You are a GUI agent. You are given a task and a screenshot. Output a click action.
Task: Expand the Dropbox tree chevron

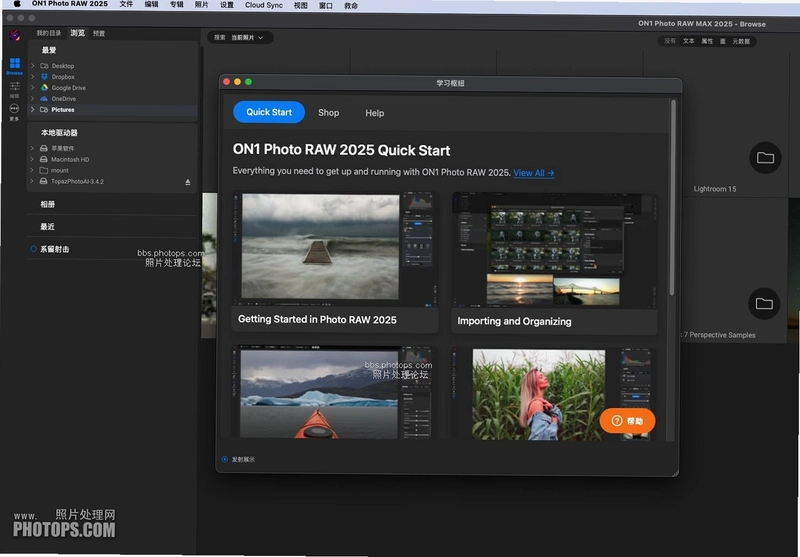point(33,77)
